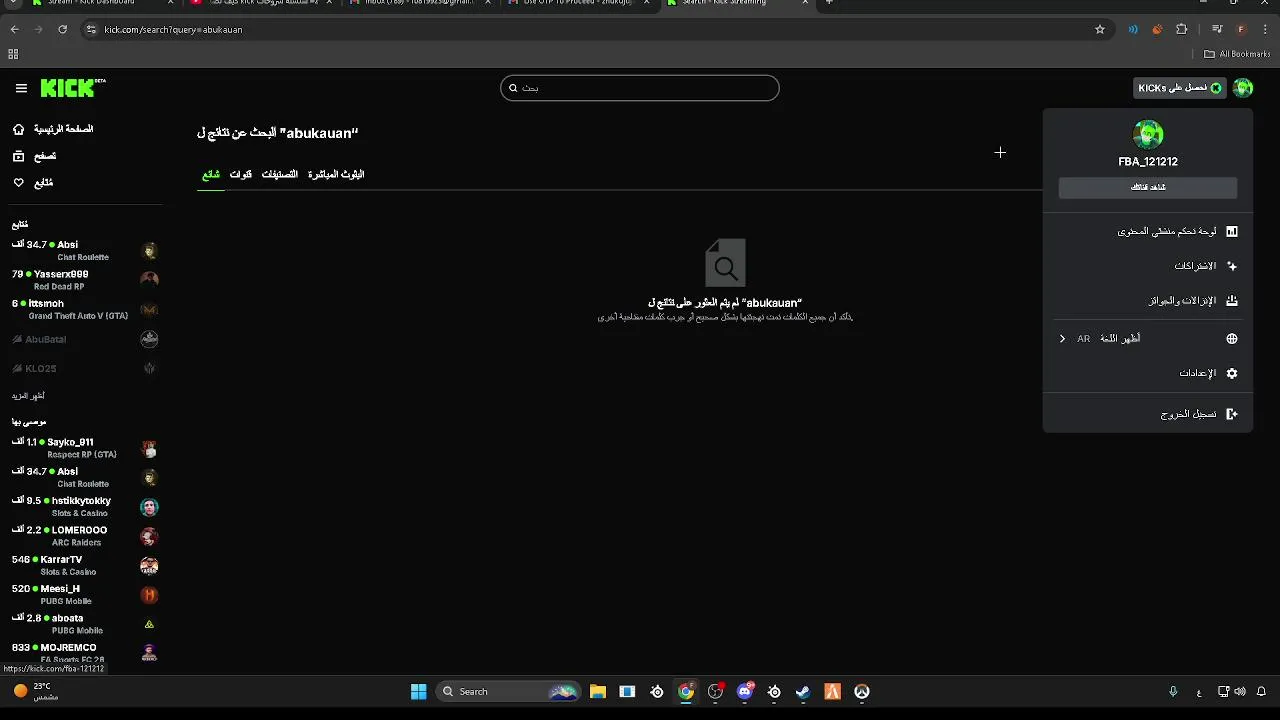Click the search magnifier icon
This screenshot has width=1280, height=720.
coord(514,88)
